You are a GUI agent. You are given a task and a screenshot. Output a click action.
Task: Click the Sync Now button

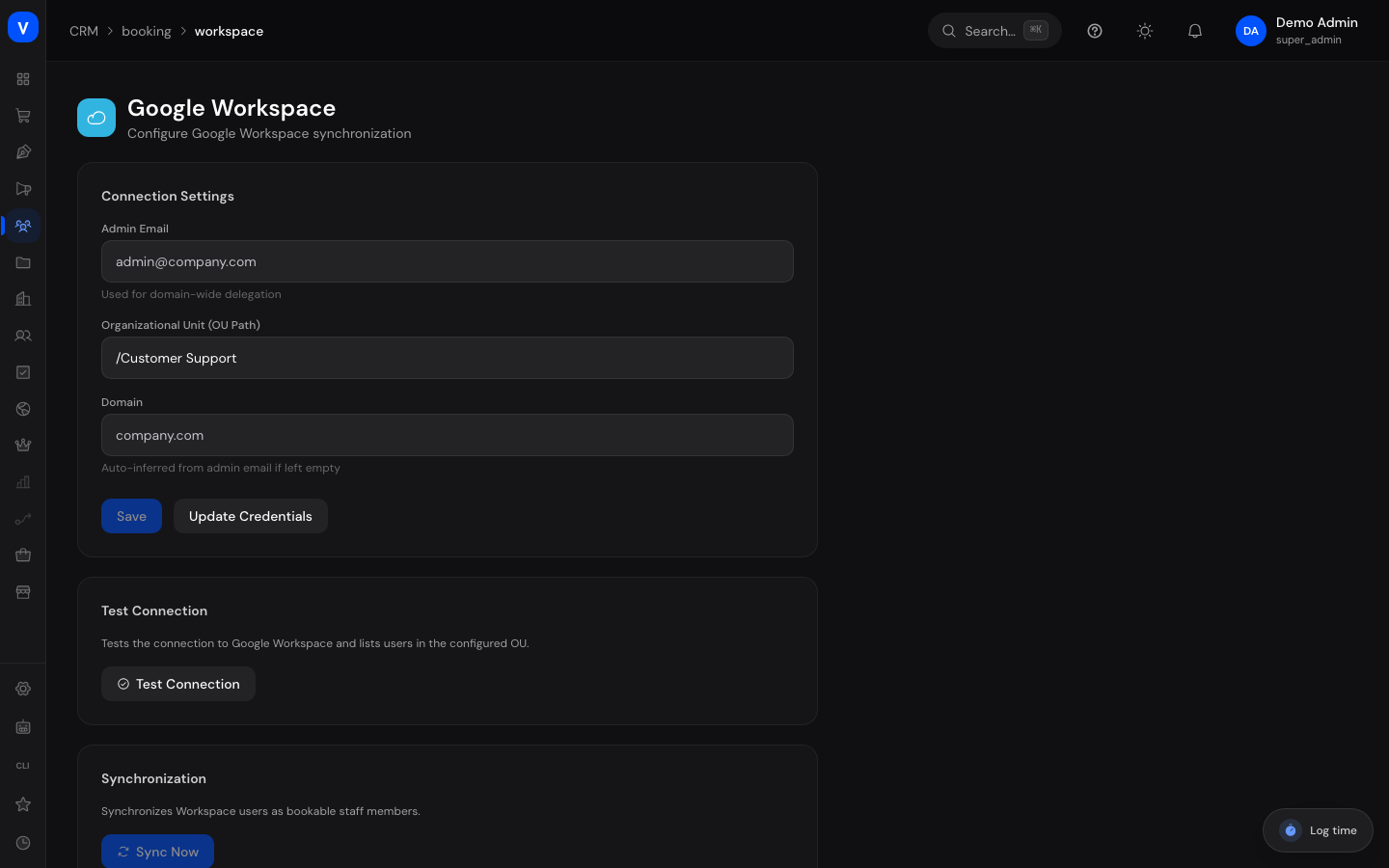(x=157, y=852)
